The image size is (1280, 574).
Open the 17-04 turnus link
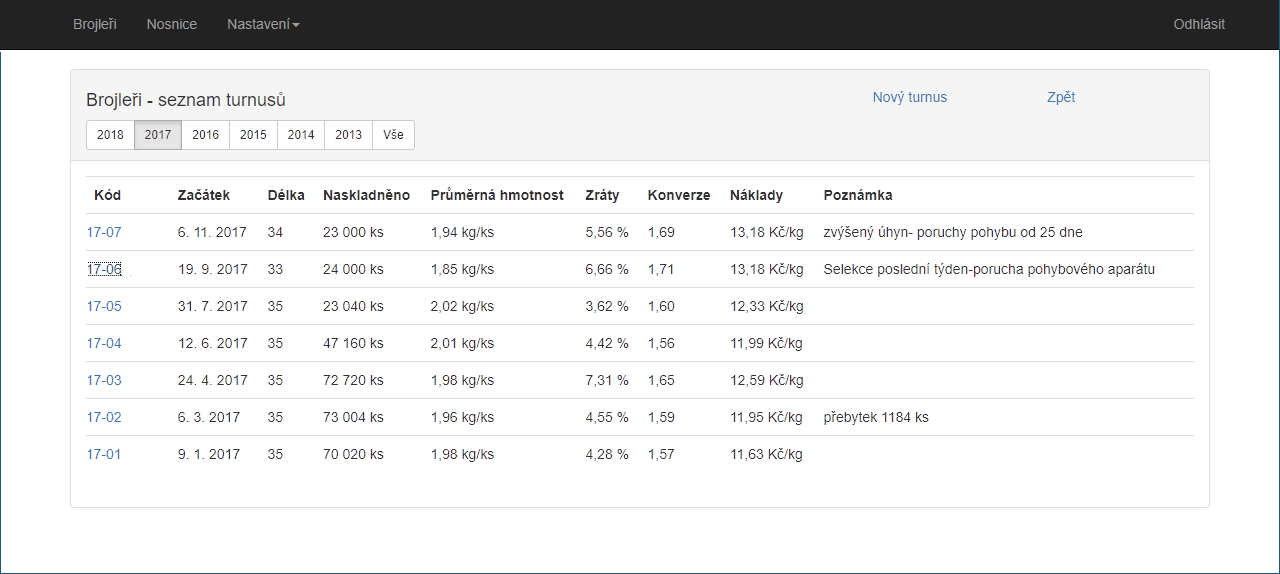104,343
